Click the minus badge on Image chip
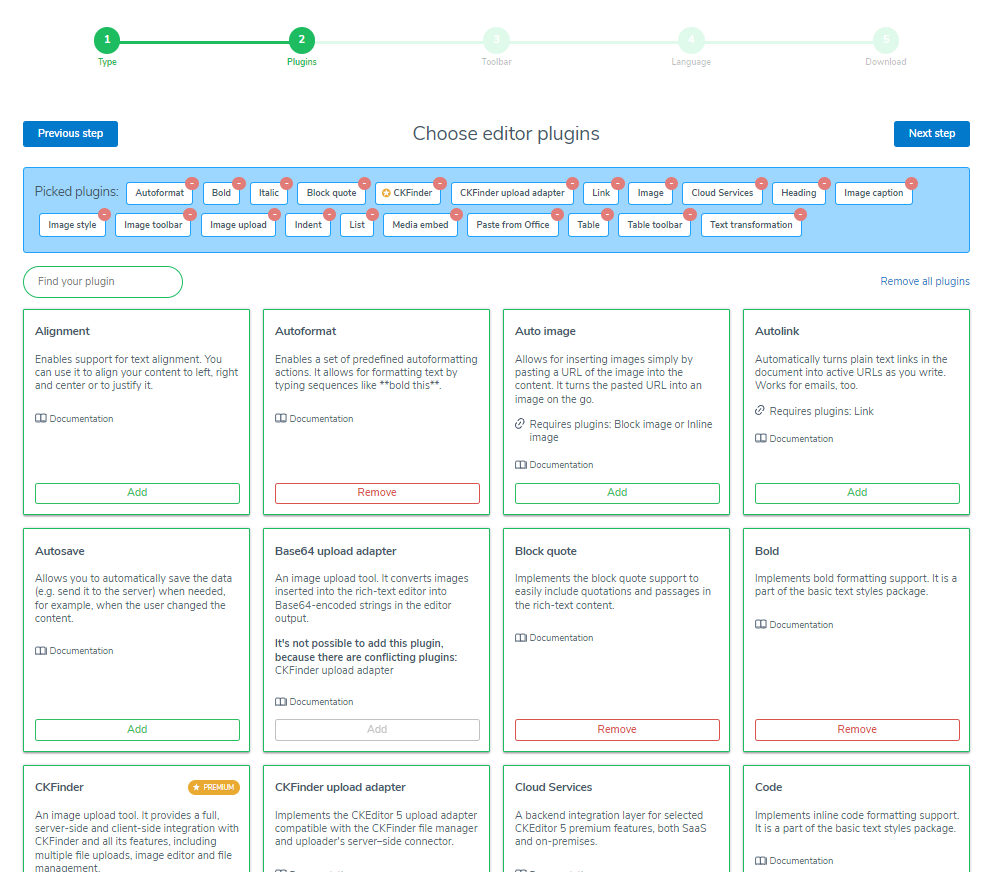The width and height of the screenshot is (994, 872). (x=671, y=183)
